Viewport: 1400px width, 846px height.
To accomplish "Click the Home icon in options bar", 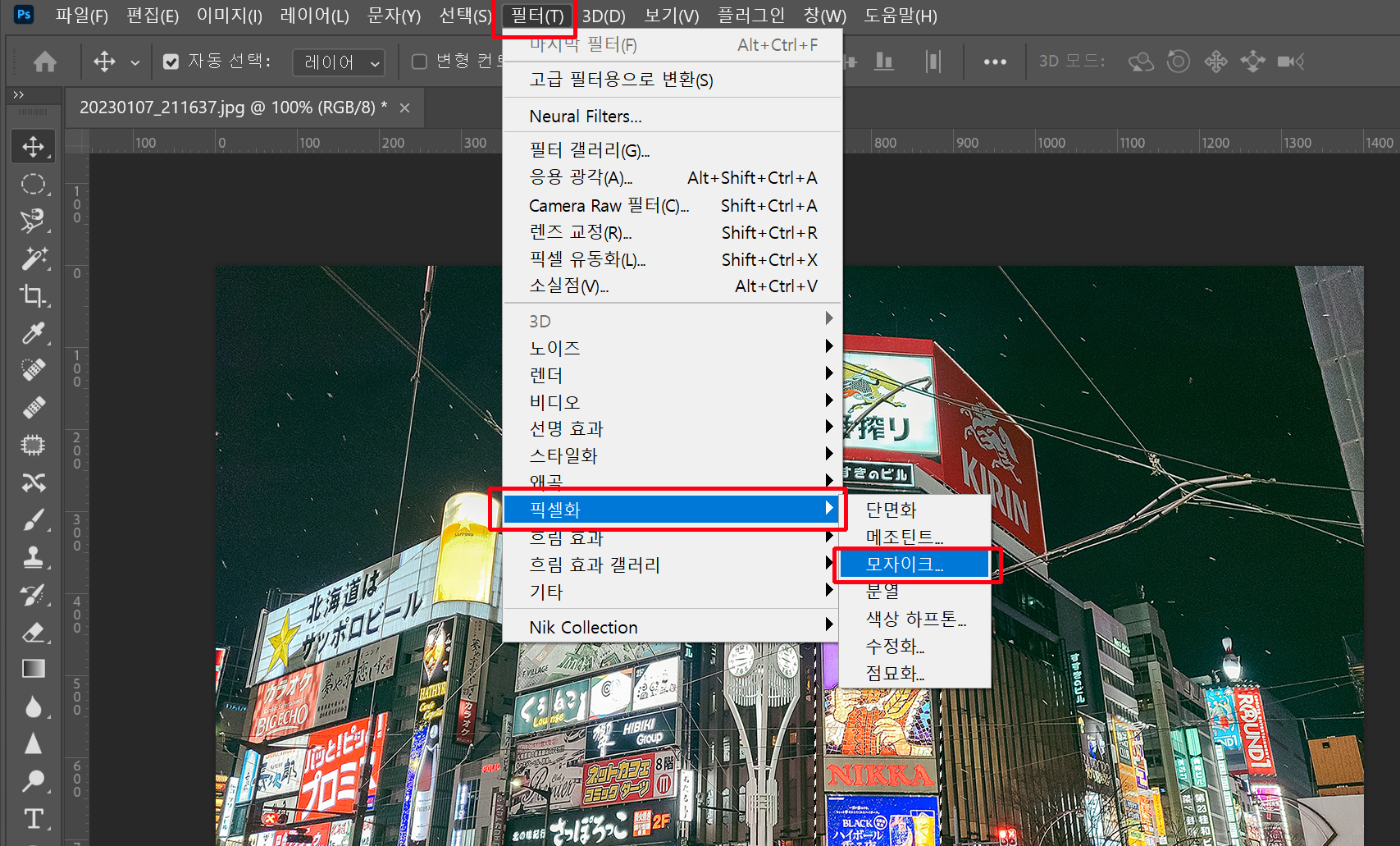I will point(45,62).
